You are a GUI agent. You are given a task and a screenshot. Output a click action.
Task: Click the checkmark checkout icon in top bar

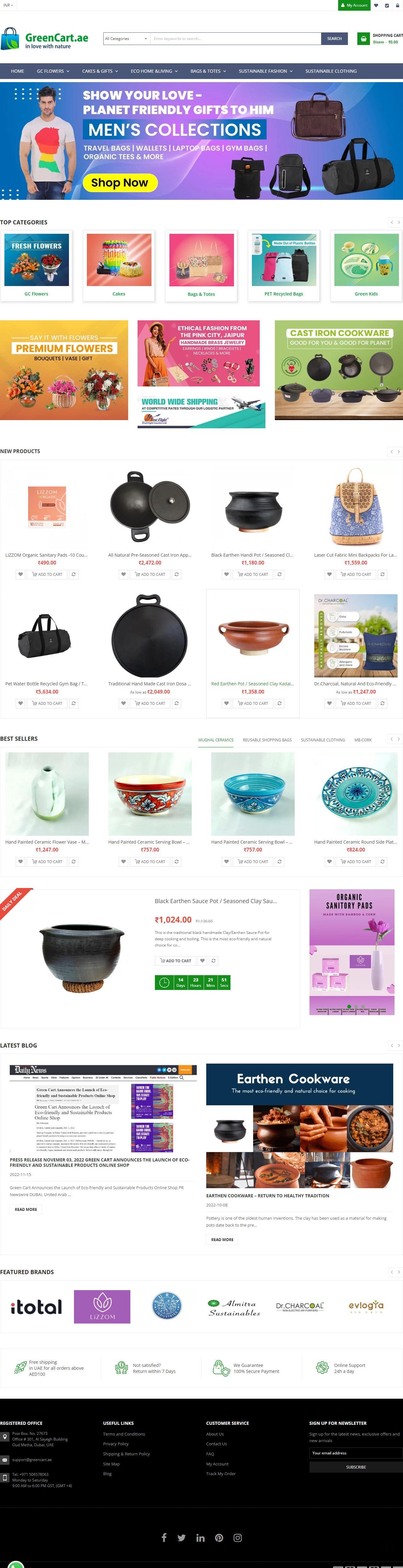[x=387, y=5]
